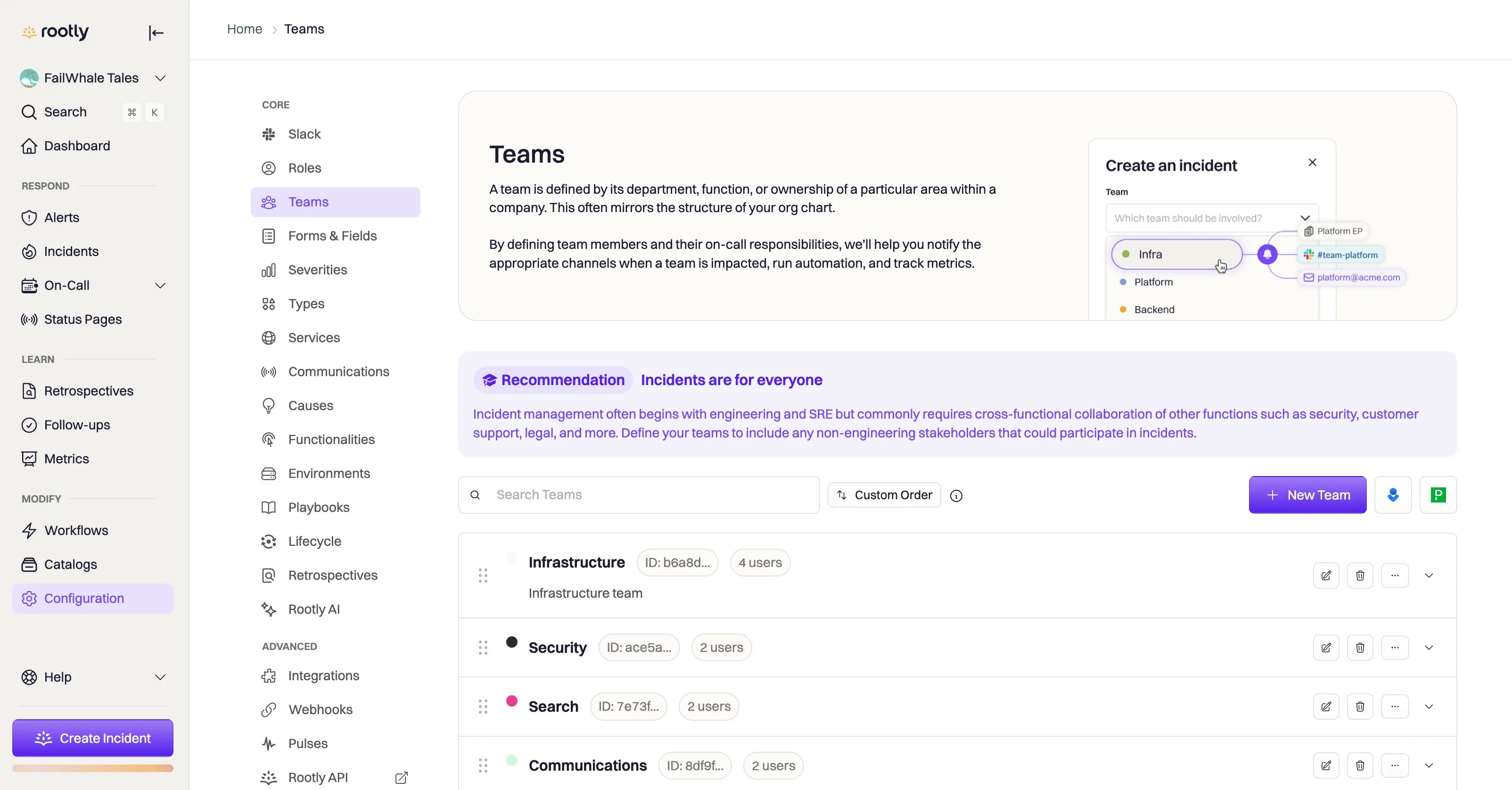Expand the On-Call sidebar section
The image size is (1512, 790).
tap(160, 286)
